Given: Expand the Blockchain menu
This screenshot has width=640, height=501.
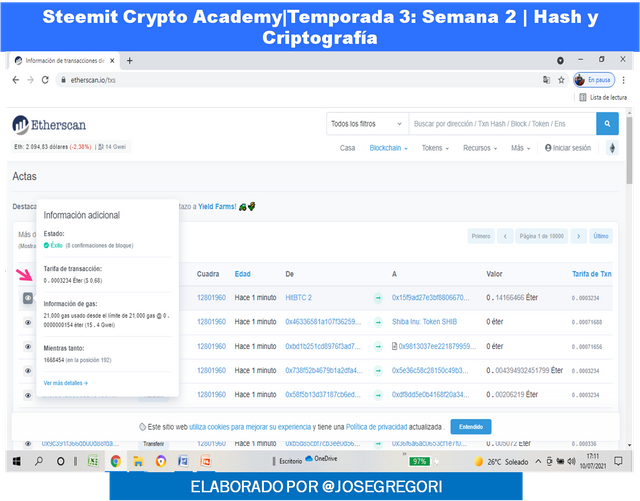Looking at the screenshot, I should (x=389, y=148).
